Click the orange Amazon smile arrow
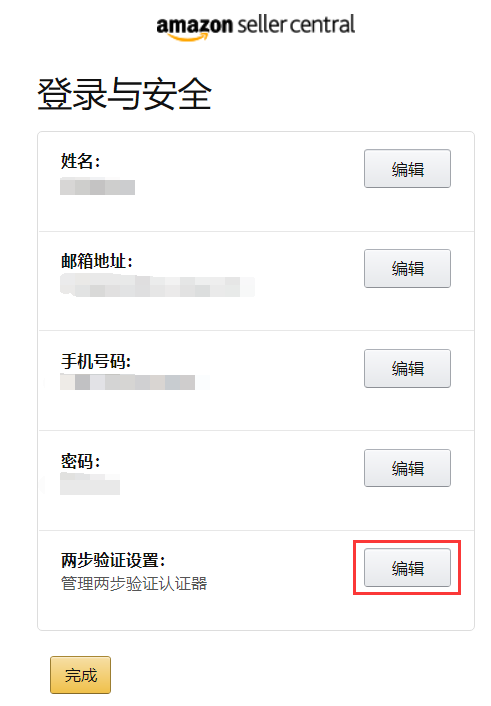The width and height of the screenshot is (491, 706). (188, 37)
